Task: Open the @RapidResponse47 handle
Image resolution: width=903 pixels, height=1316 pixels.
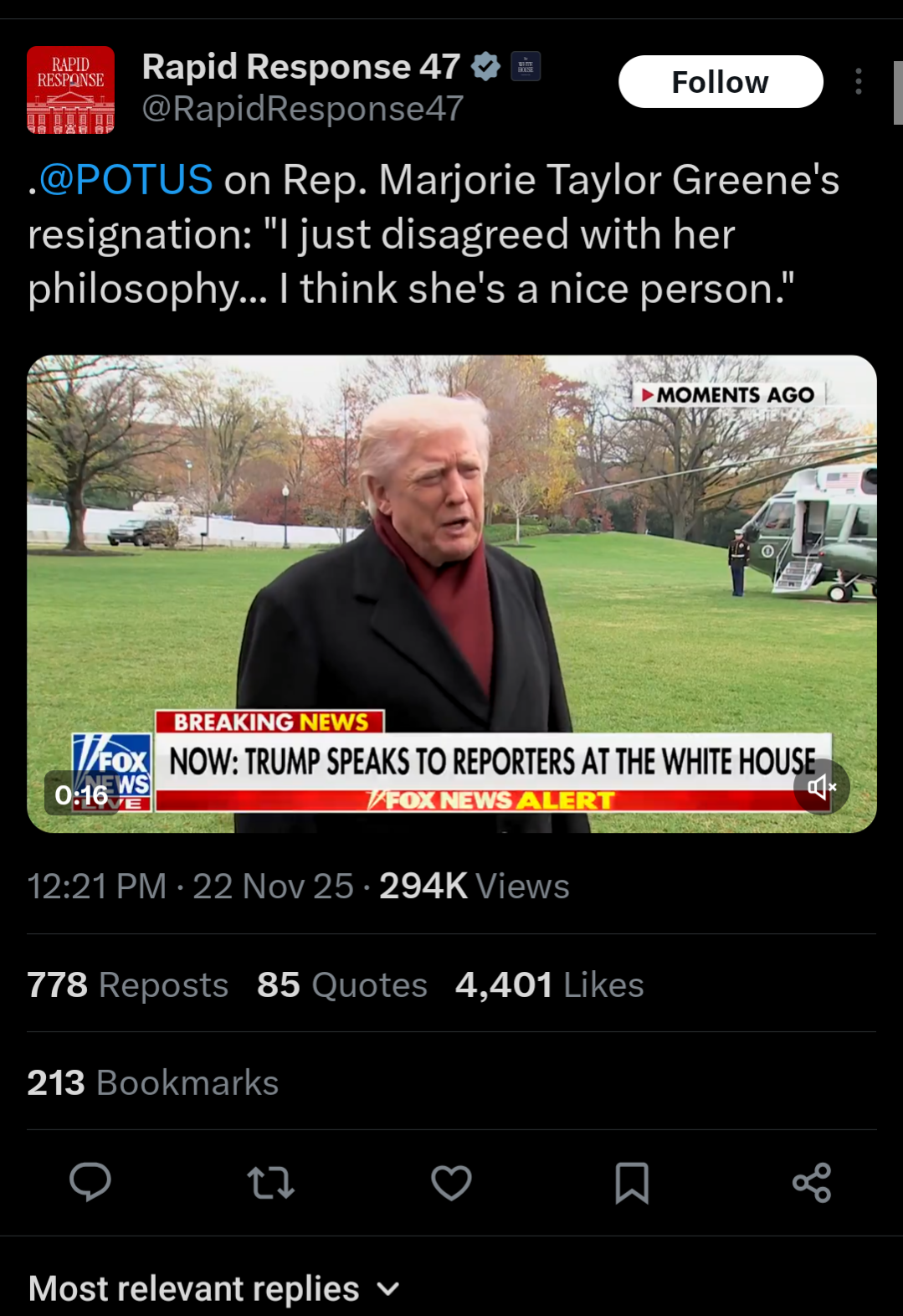Action: (x=303, y=109)
